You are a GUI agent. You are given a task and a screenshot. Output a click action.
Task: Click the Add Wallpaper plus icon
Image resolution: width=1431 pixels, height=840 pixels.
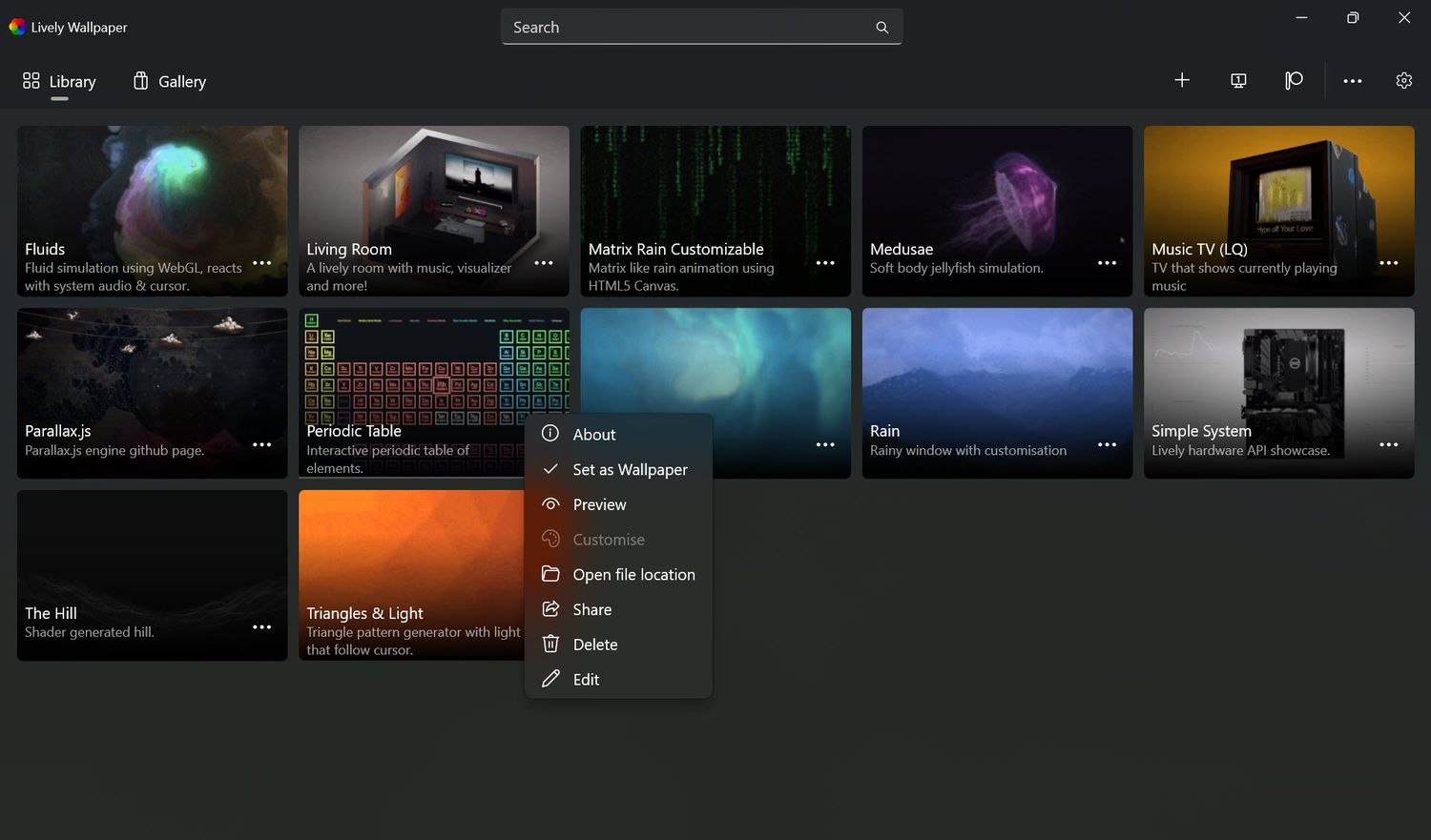[1182, 80]
